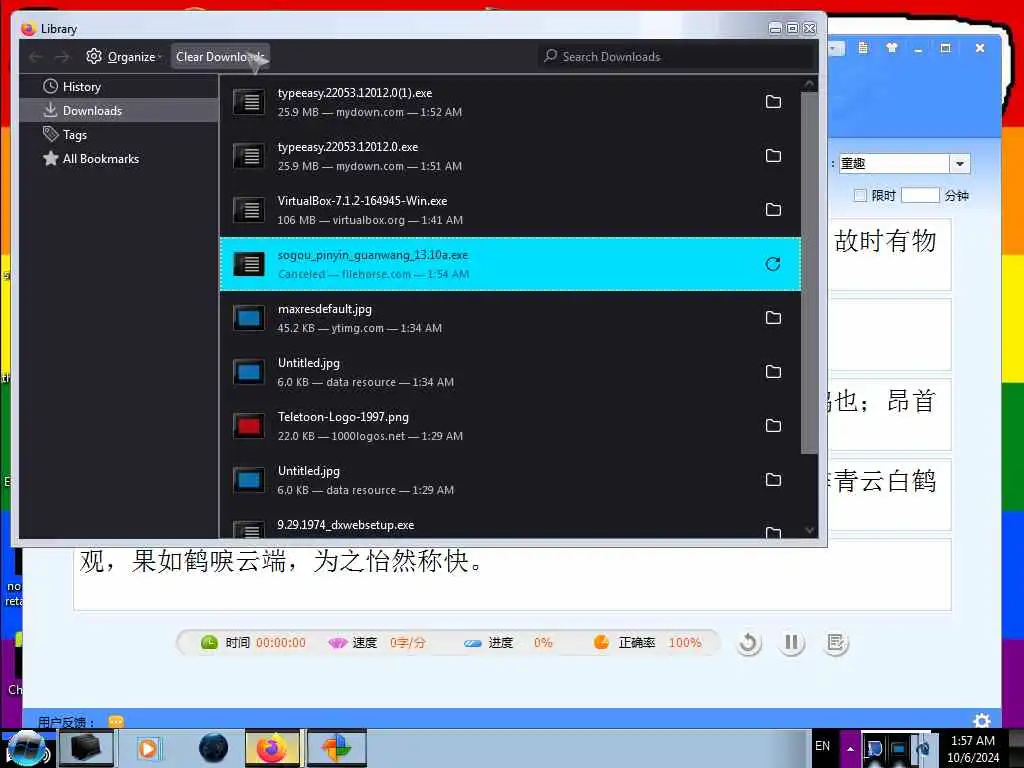Click the Clear Downloads button
This screenshot has width=1024, height=768.
pos(220,57)
